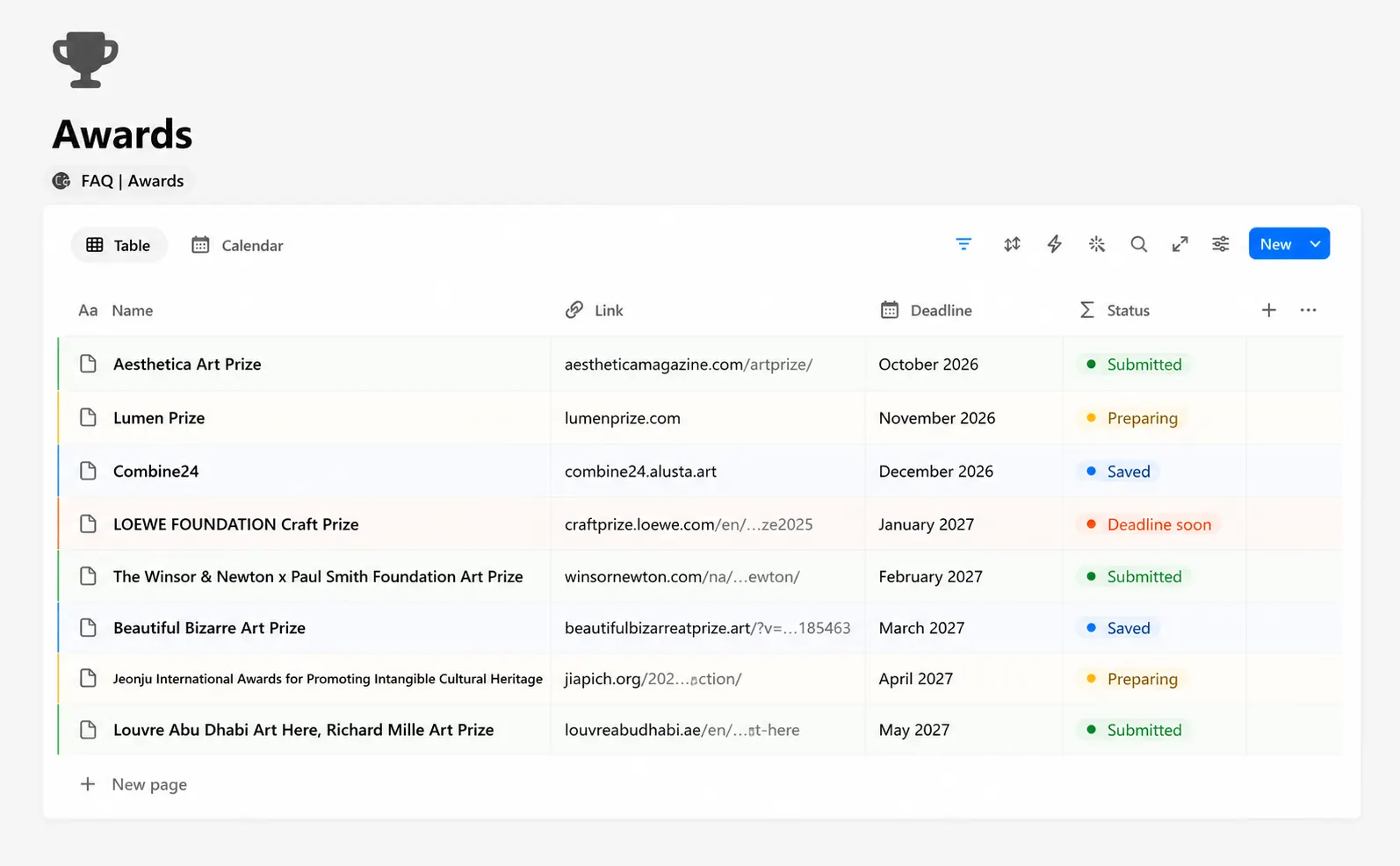Expand the New button dropdown arrow
The image size is (1400, 866).
(1315, 244)
